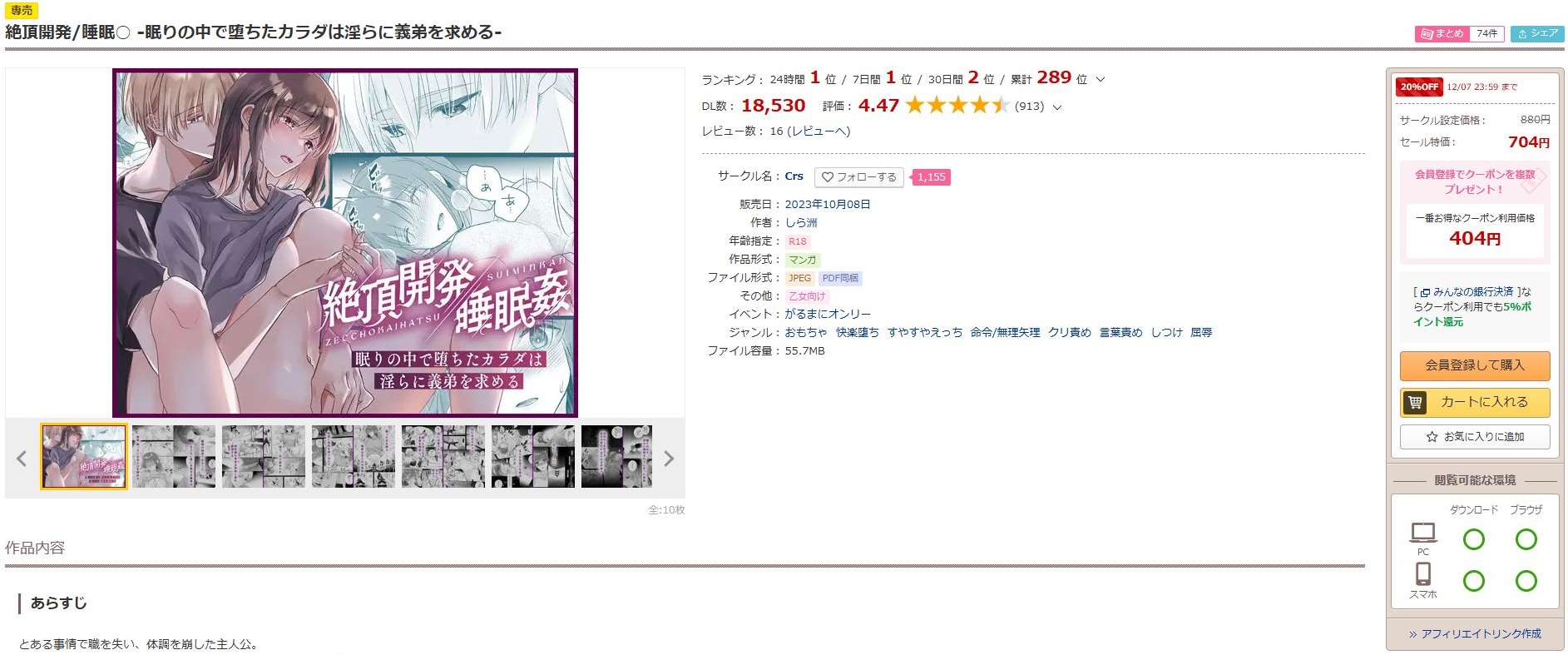Open the マンガ work format tag
The width and height of the screenshot is (1568, 655).
click(x=803, y=260)
